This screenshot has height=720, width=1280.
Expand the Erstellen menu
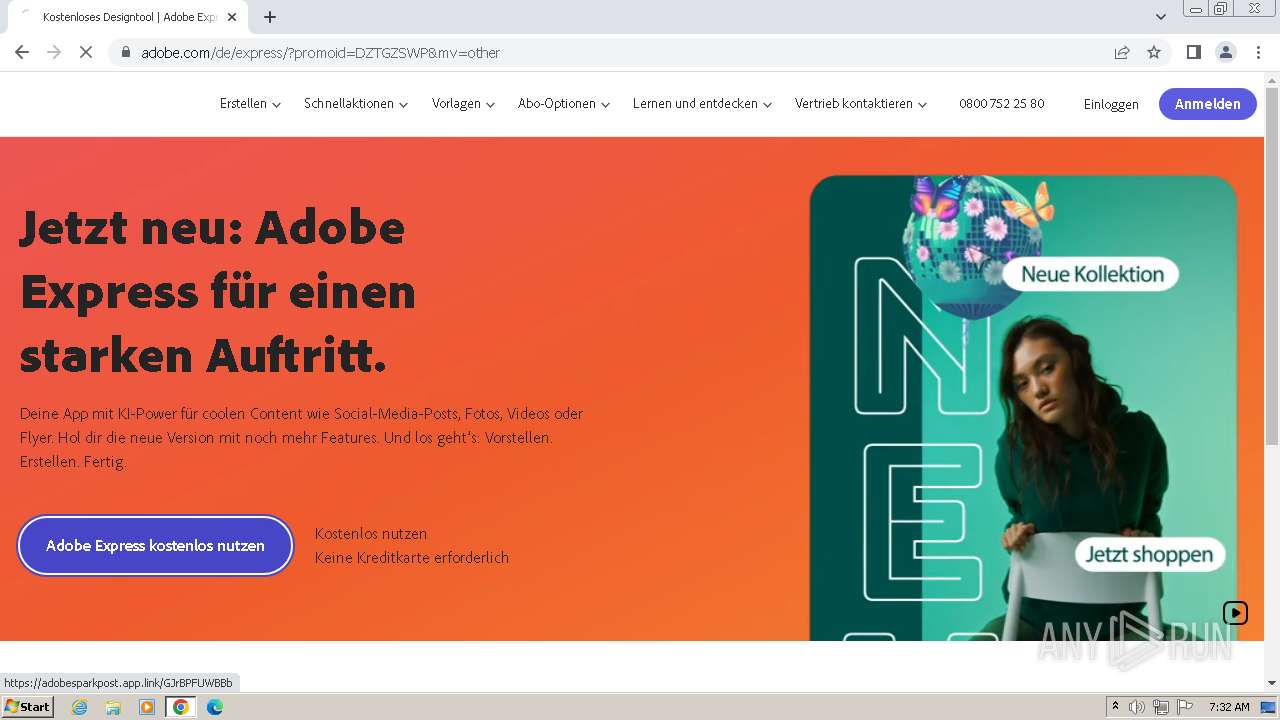[250, 104]
